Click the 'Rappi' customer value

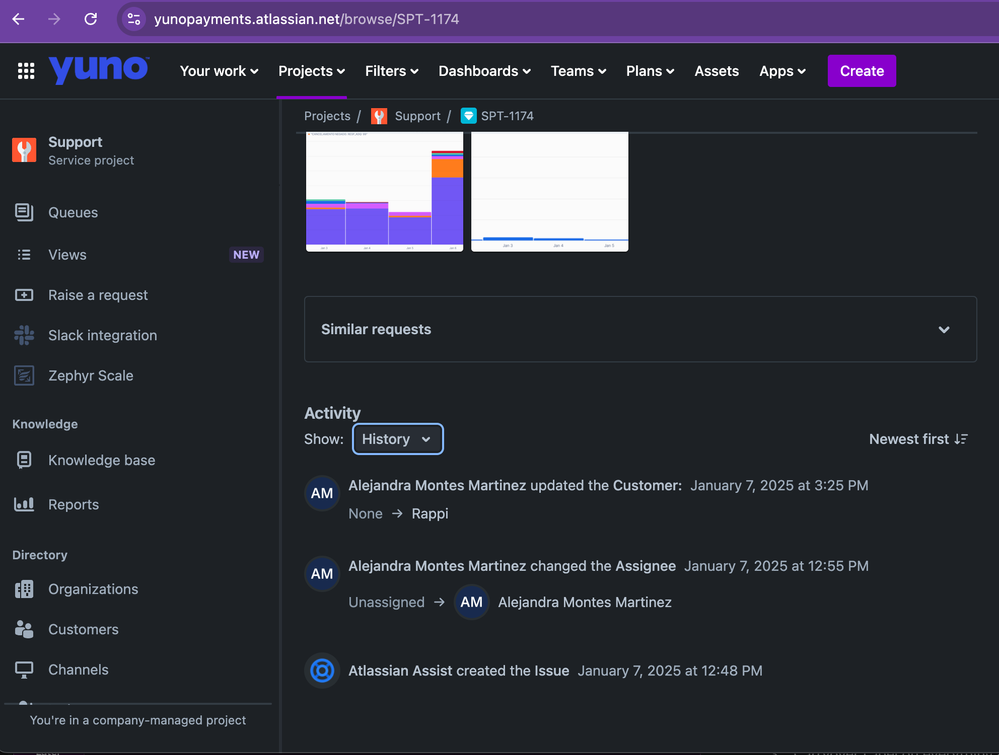point(430,514)
